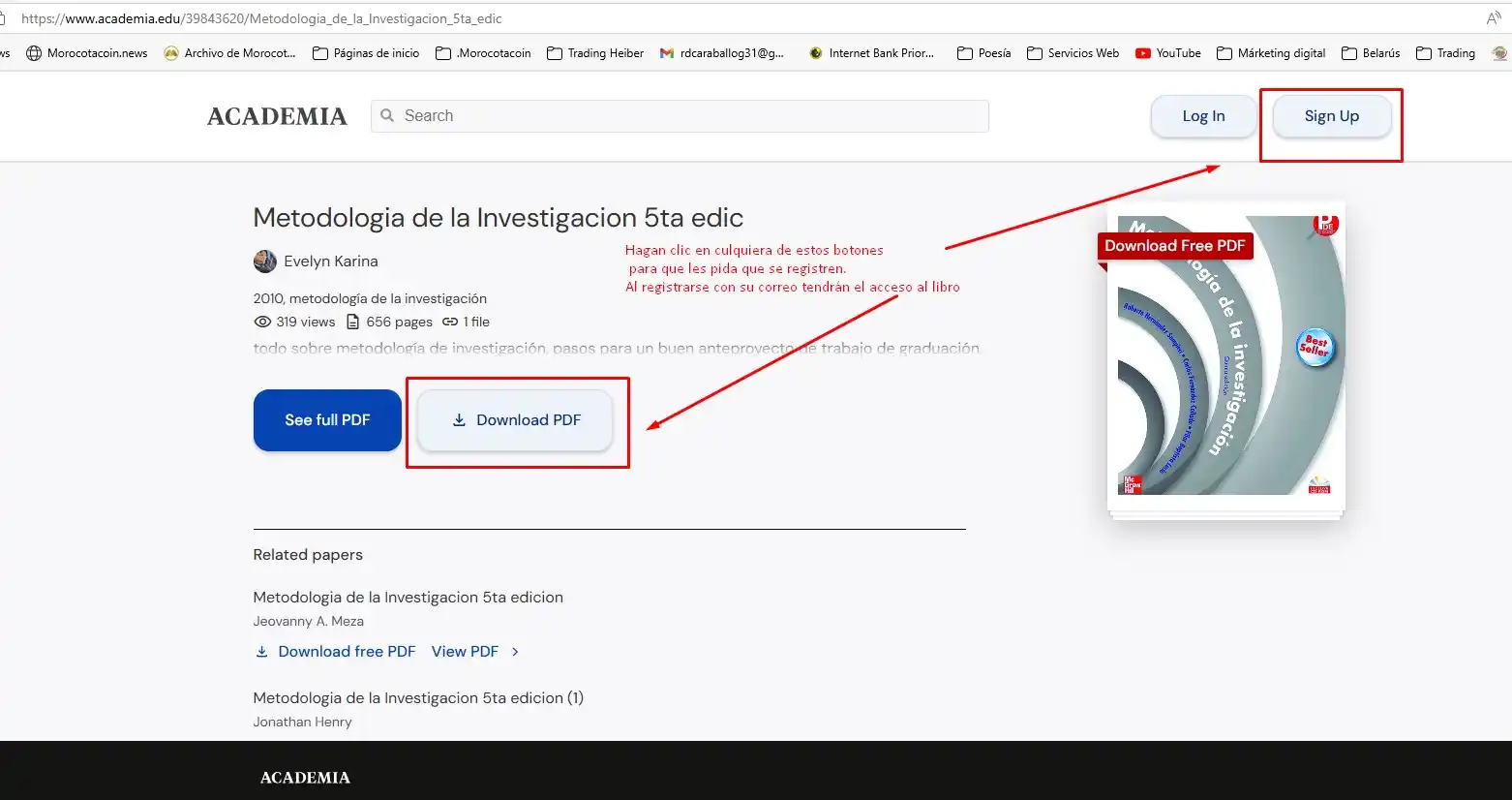Screen dimensions: 1512x800
Task: Open the Páginas de inicio bookmark folder
Action: click(x=366, y=53)
